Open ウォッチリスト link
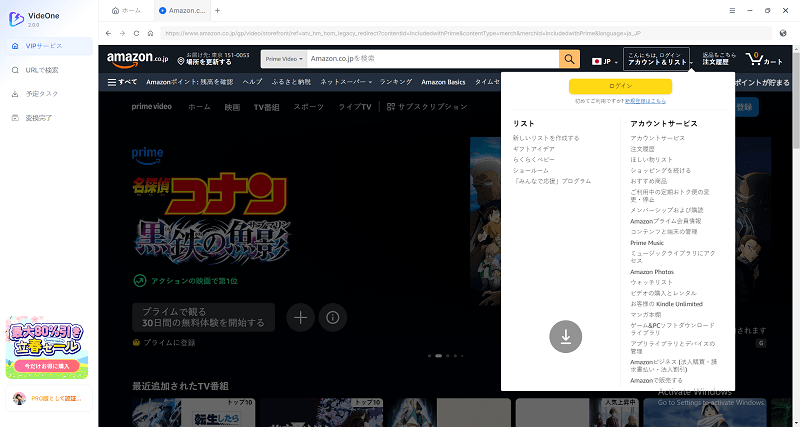The width and height of the screenshot is (800, 427). click(x=652, y=283)
